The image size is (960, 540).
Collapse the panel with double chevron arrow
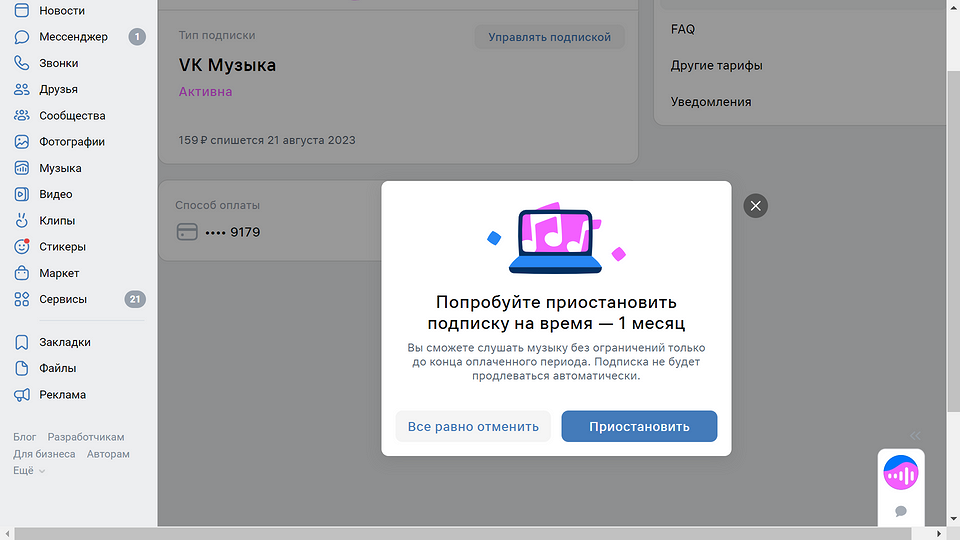(915, 436)
